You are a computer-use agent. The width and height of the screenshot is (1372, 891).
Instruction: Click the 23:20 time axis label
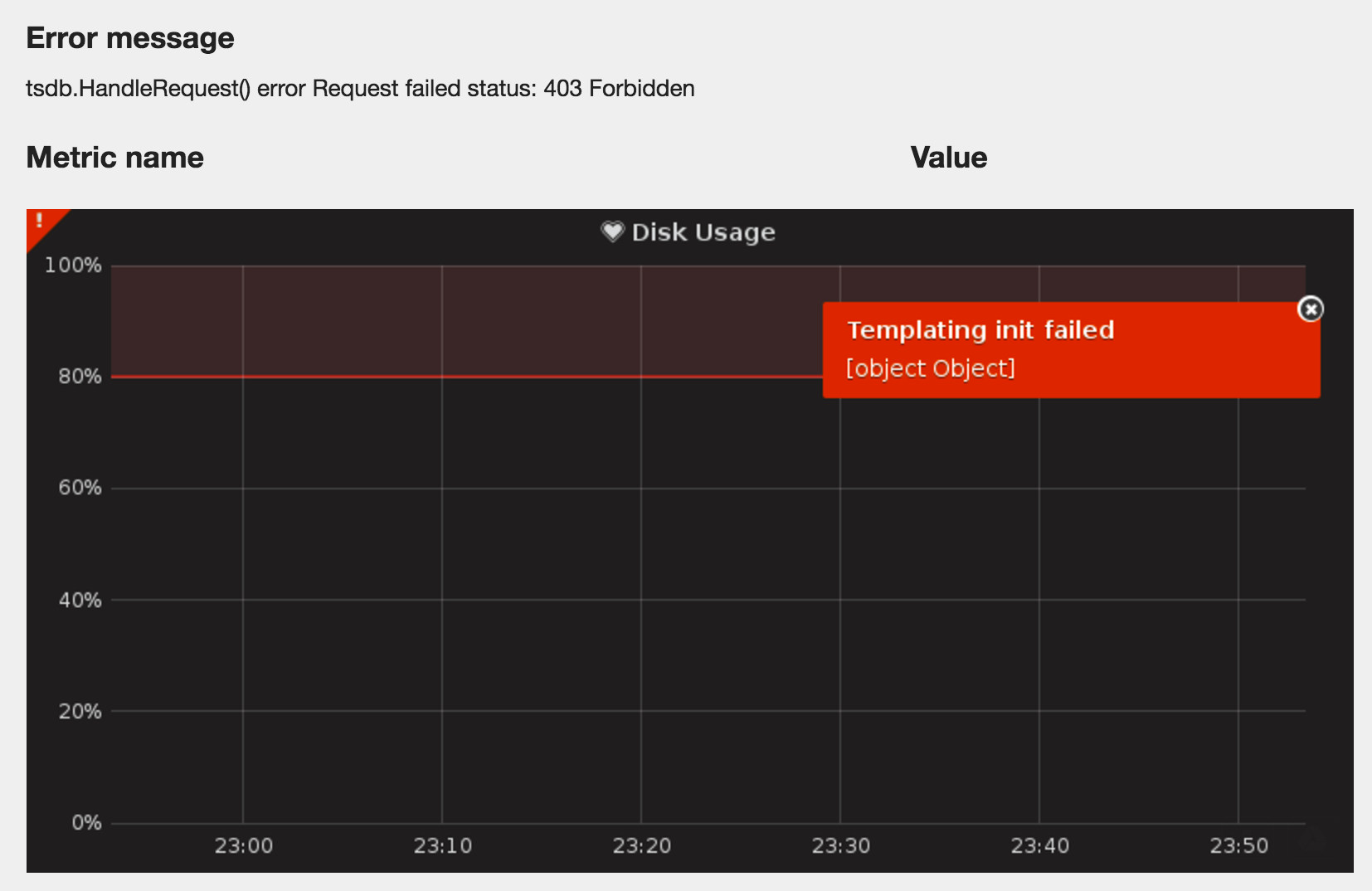pyautogui.click(x=641, y=846)
